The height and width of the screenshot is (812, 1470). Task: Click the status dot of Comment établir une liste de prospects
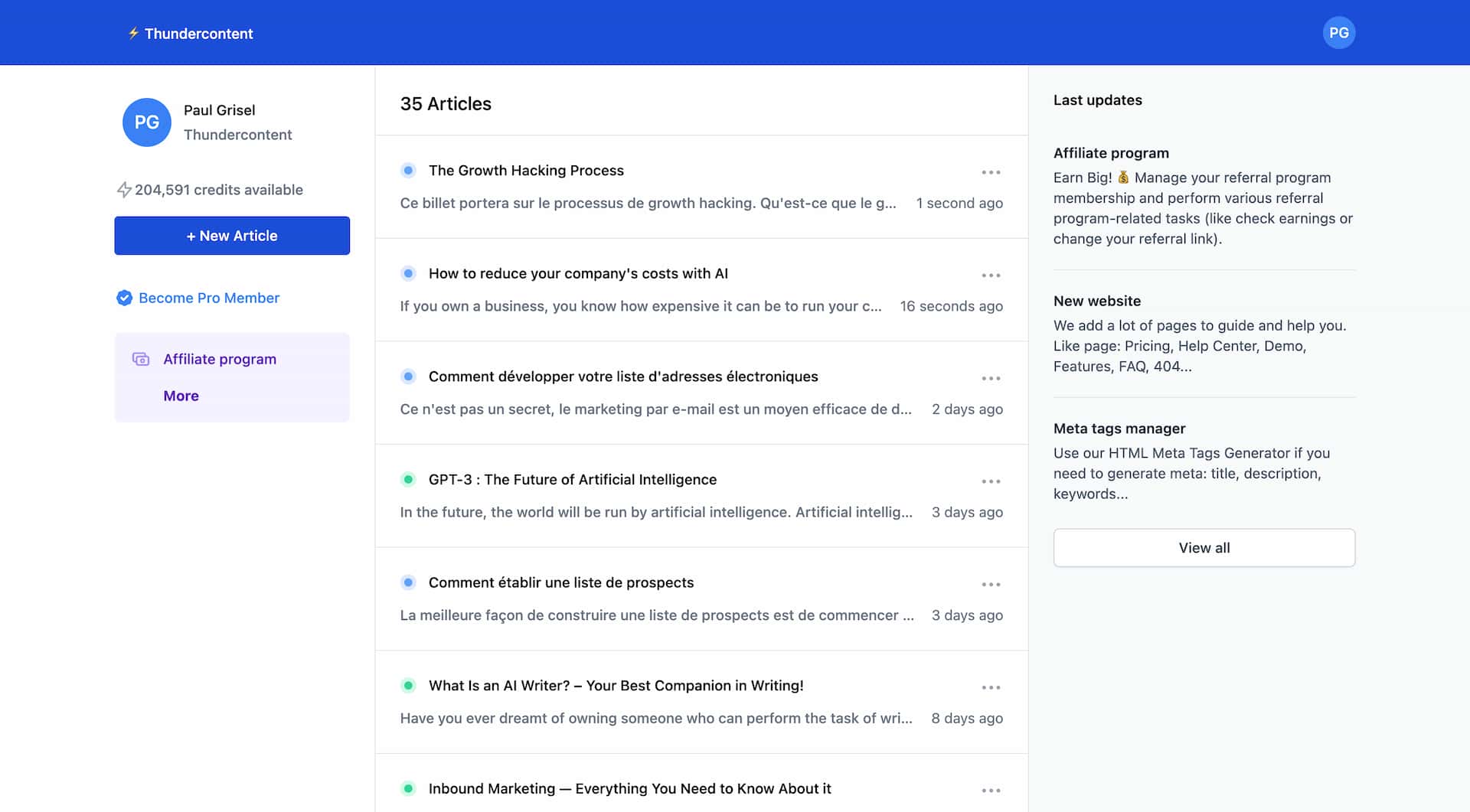[408, 582]
